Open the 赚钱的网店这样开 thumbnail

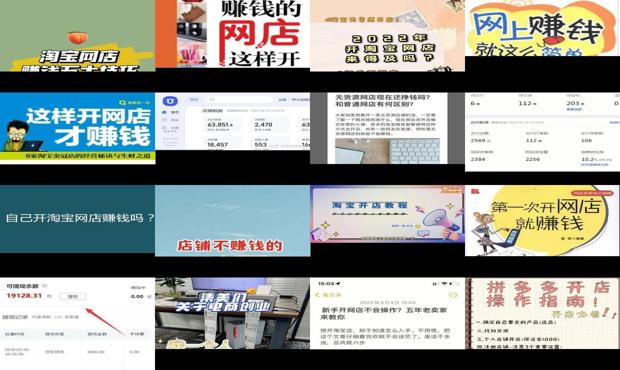tap(232, 34)
